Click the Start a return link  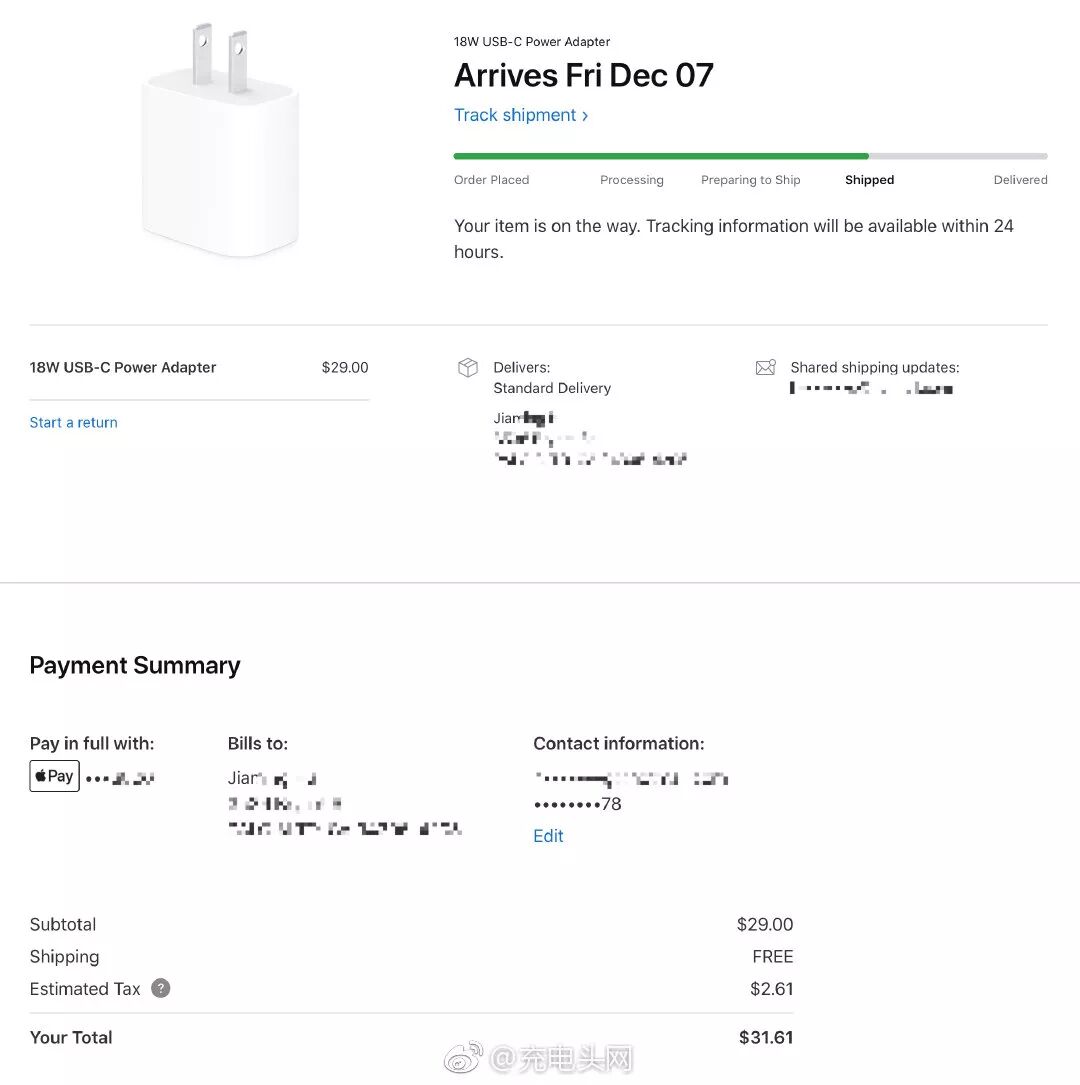(x=74, y=422)
